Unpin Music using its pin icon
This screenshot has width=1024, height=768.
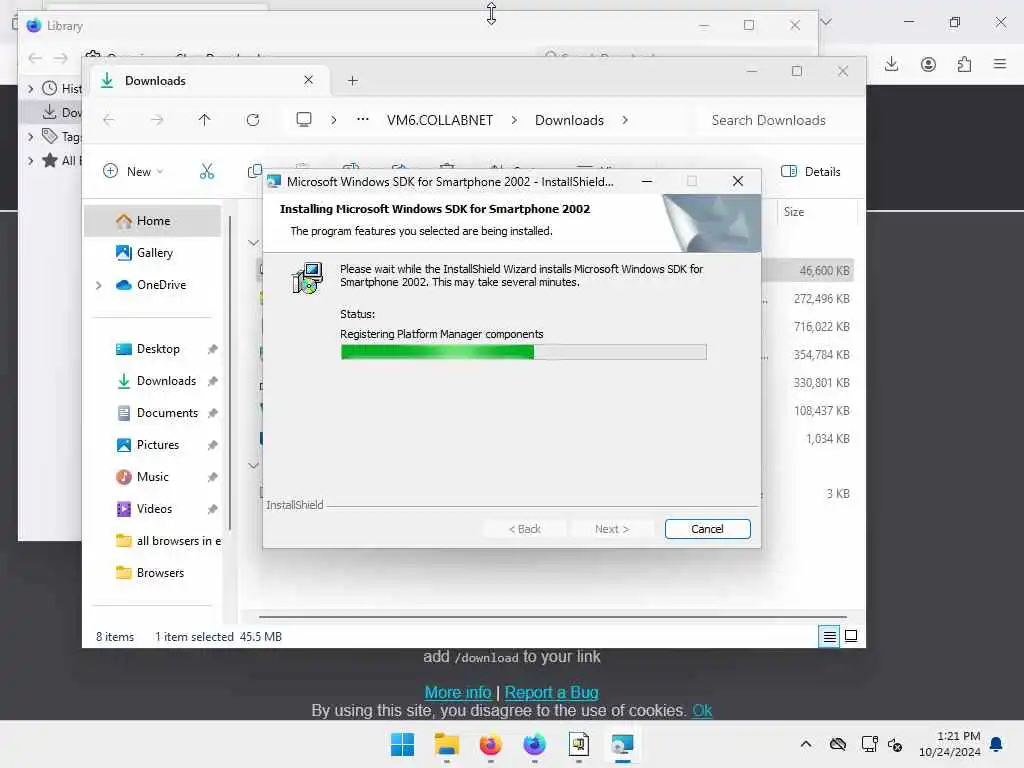pos(212,477)
